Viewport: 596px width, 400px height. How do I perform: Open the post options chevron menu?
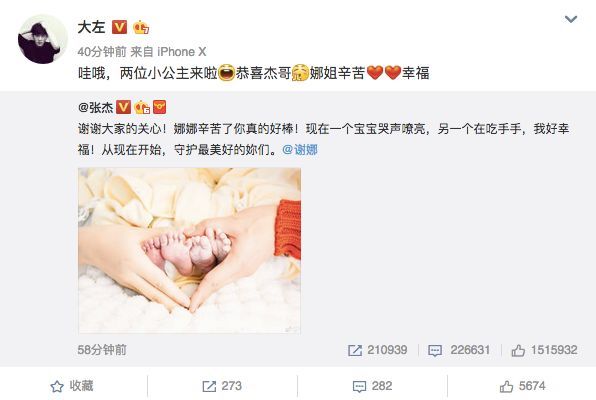click(x=571, y=19)
